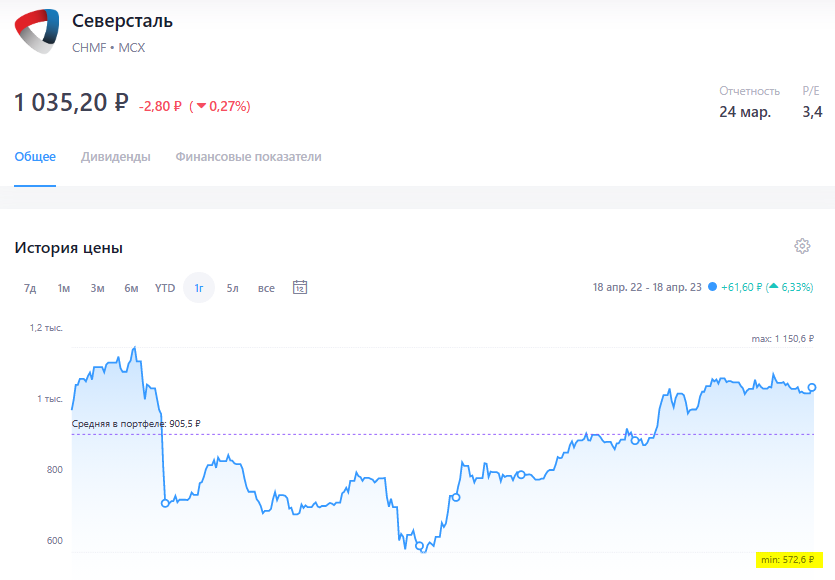The image size is (835, 580).
Task: Switch to the Общее tab
Action: [x=35, y=157]
